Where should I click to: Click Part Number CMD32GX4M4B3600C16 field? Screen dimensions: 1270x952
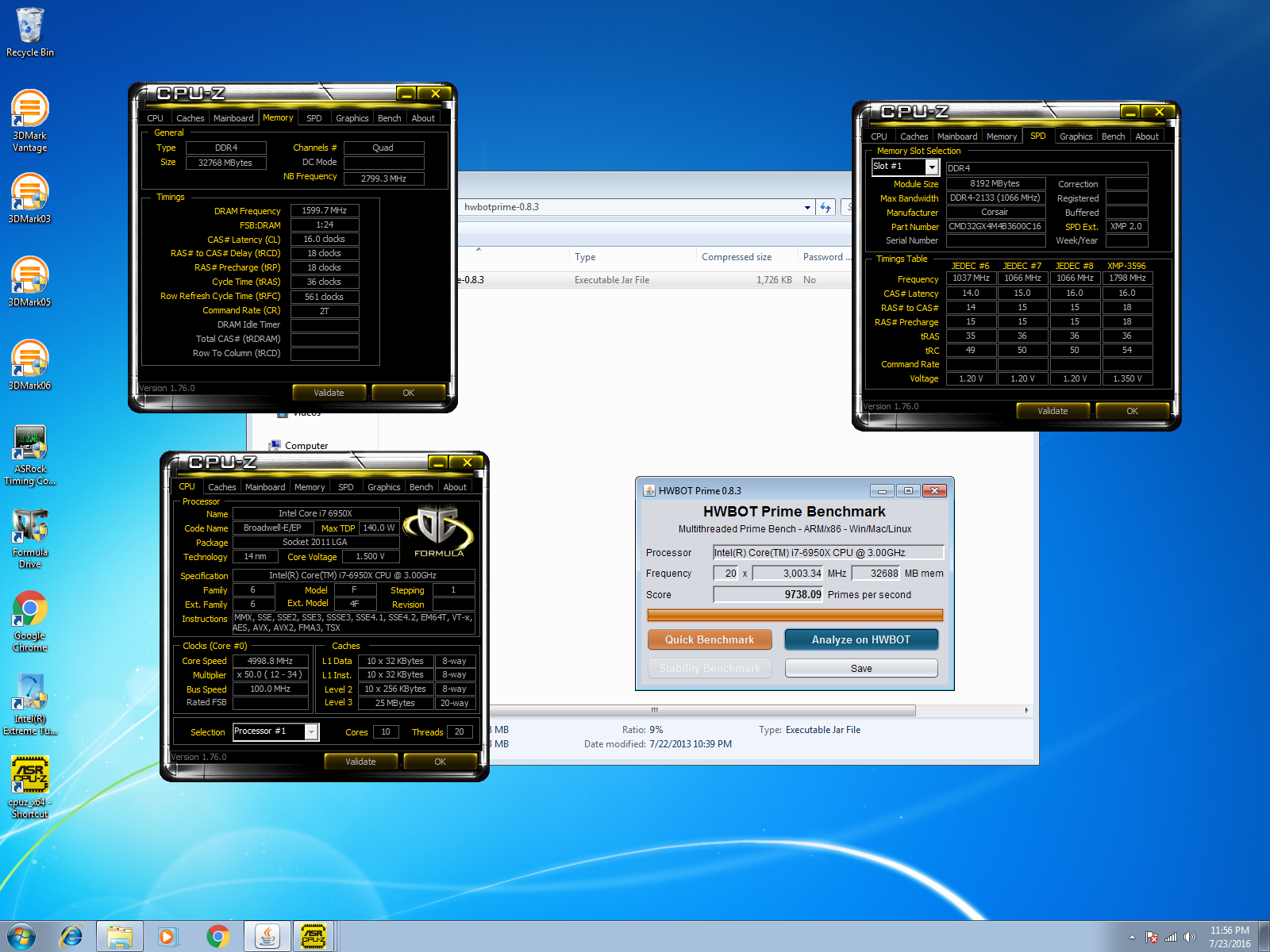click(995, 226)
